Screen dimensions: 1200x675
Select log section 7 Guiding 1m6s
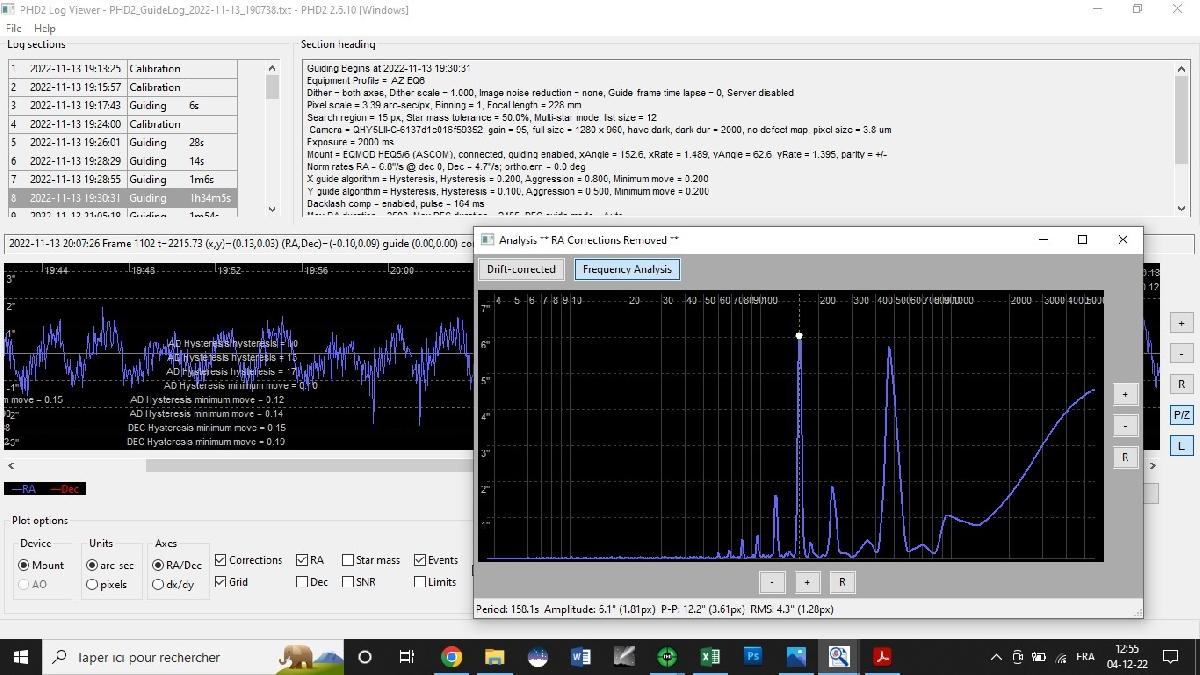tap(123, 179)
